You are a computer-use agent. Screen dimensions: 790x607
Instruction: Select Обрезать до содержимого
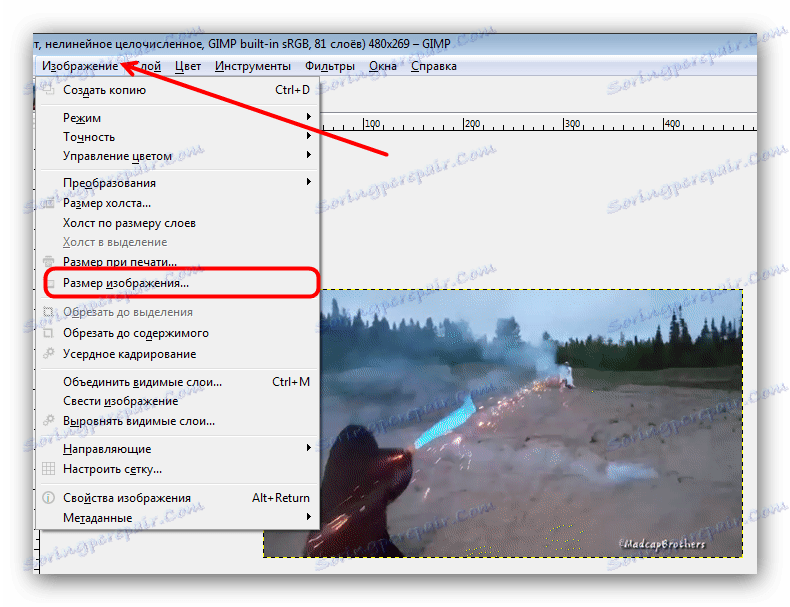click(x=177, y=333)
